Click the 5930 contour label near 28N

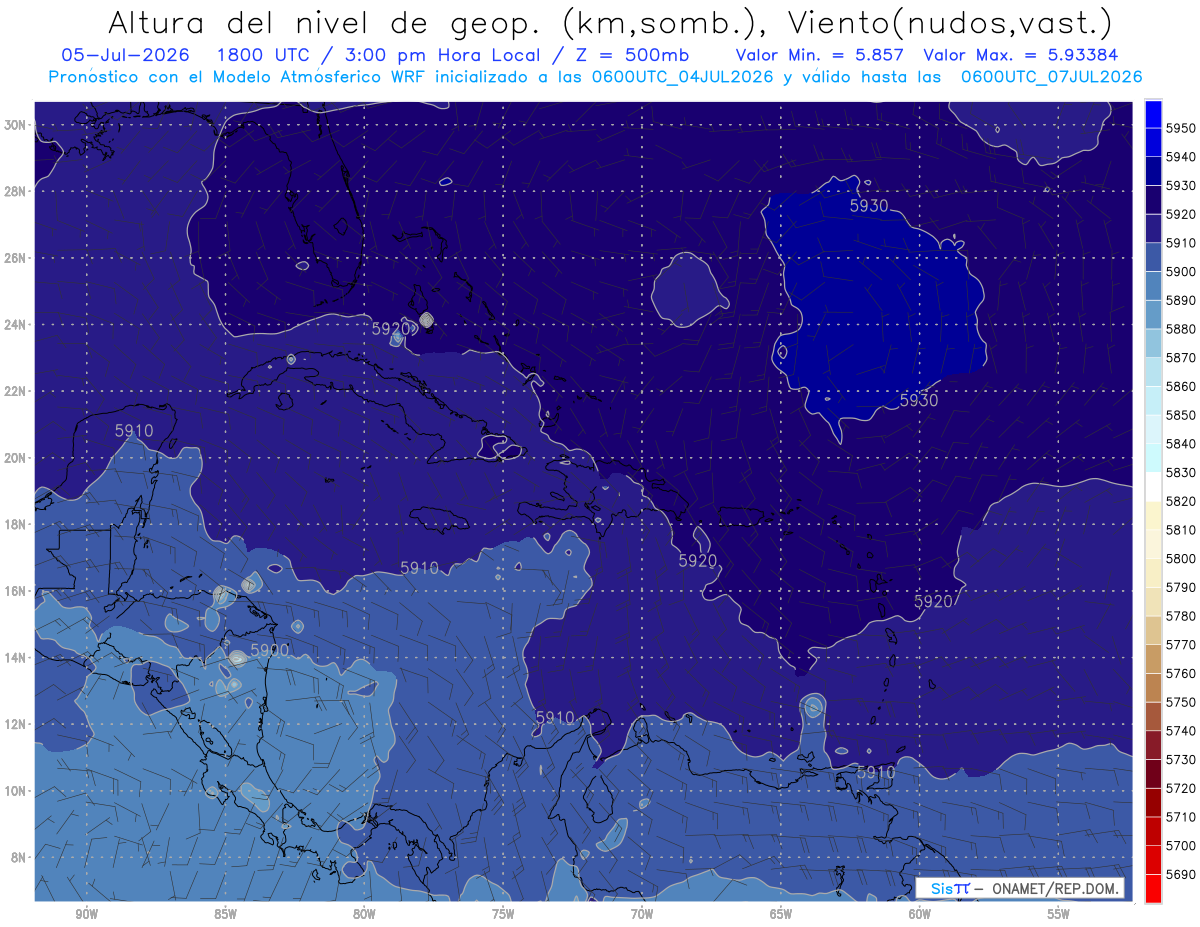[x=869, y=206]
